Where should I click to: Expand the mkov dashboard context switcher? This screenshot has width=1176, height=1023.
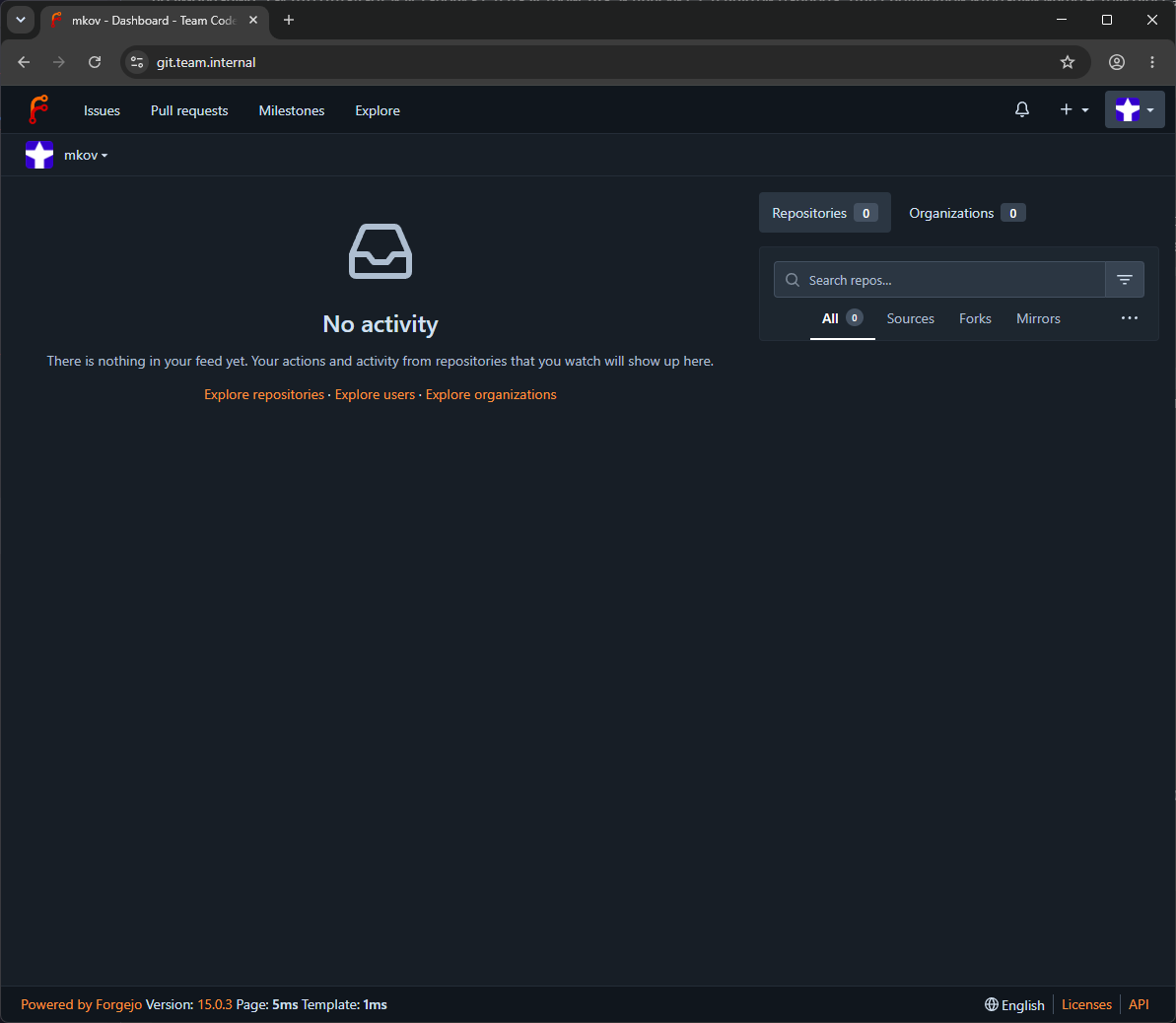[x=86, y=156]
